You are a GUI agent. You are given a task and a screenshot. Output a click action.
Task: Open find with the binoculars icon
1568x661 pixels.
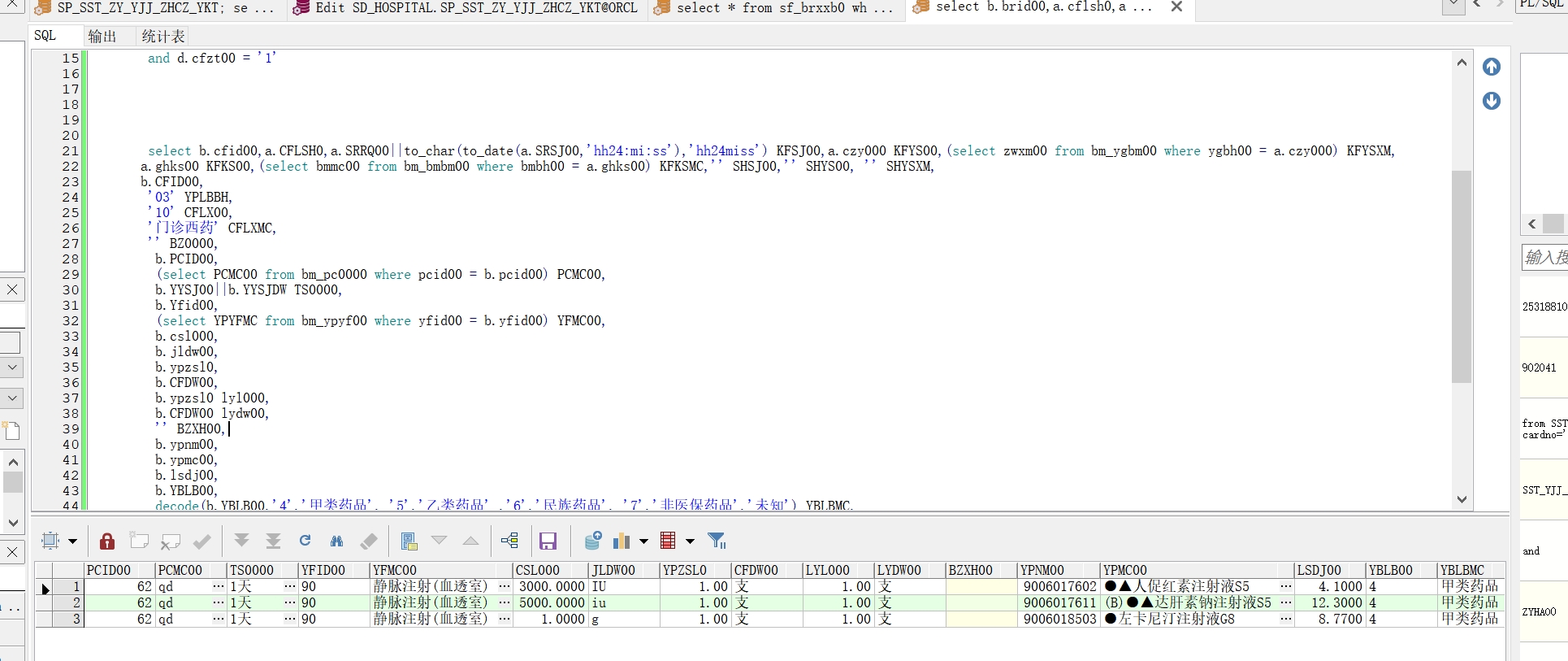[336, 541]
